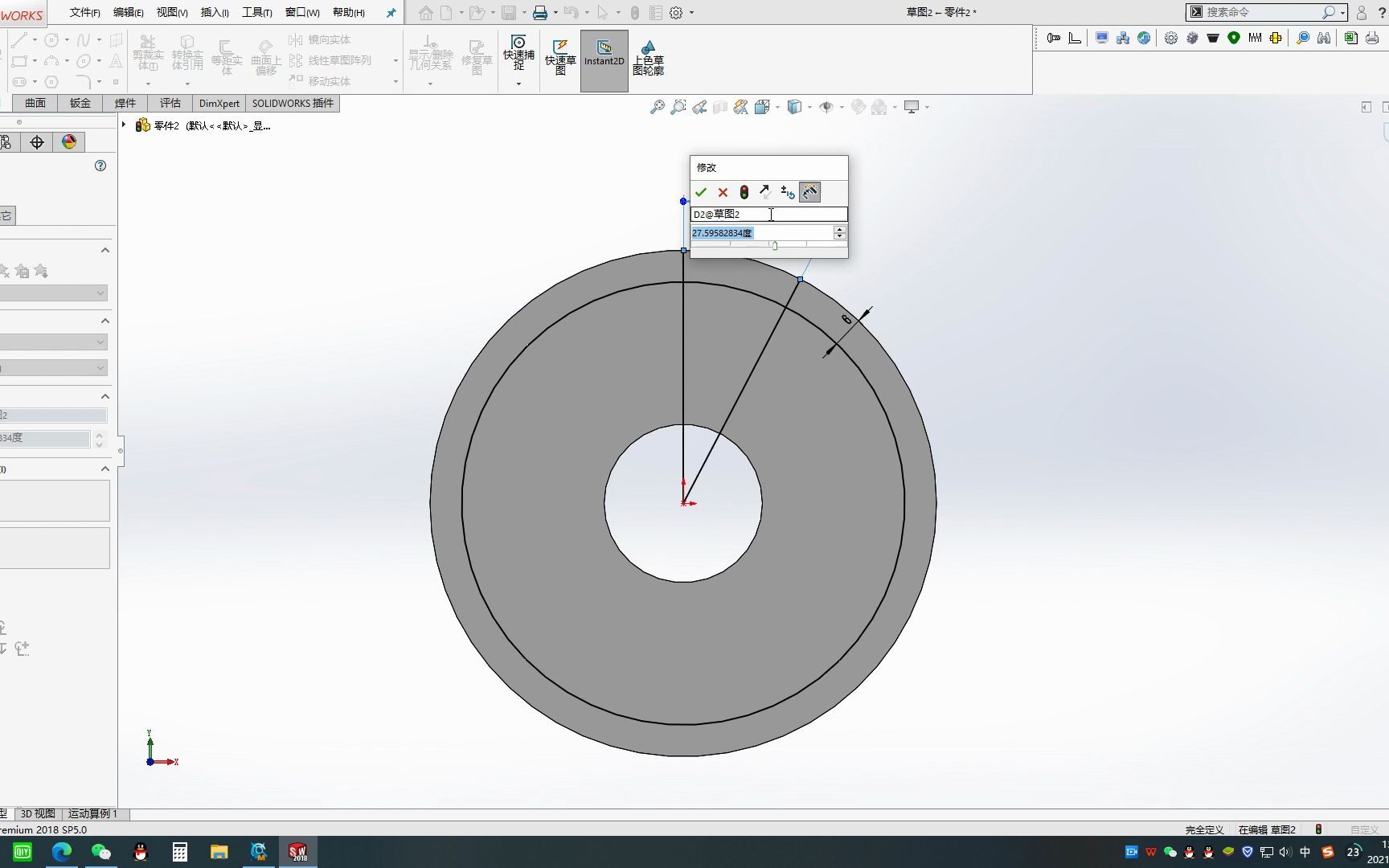Toggle reverse dimension direction in Modify dialog
Screen dimensions: 1389x868
[764, 192]
